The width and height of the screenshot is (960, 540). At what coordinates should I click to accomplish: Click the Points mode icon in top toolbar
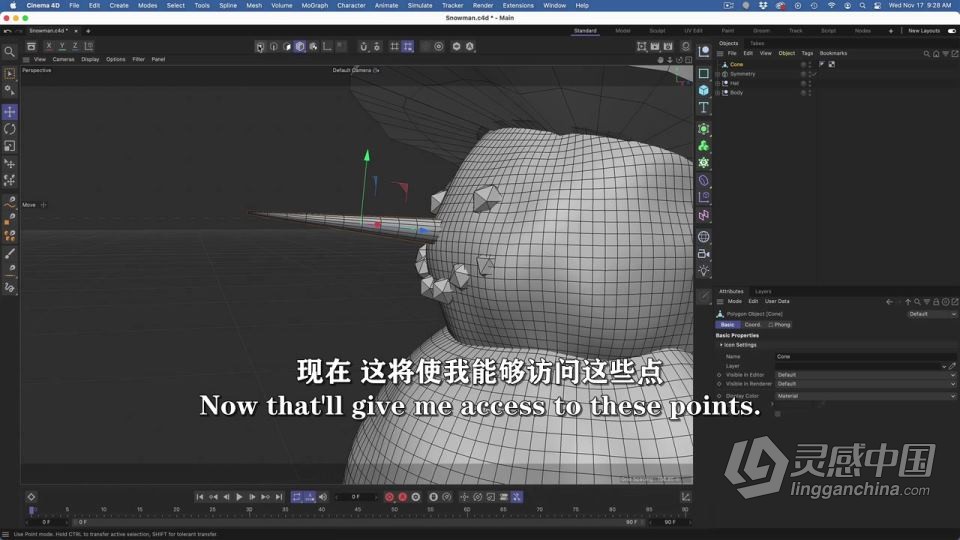(x=260, y=47)
